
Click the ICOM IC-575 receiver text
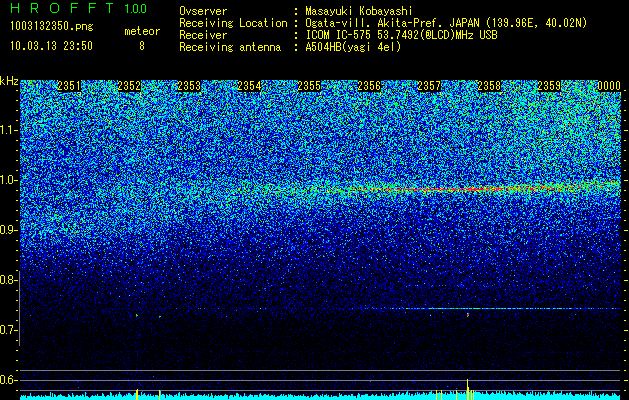pyautogui.click(x=402, y=35)
